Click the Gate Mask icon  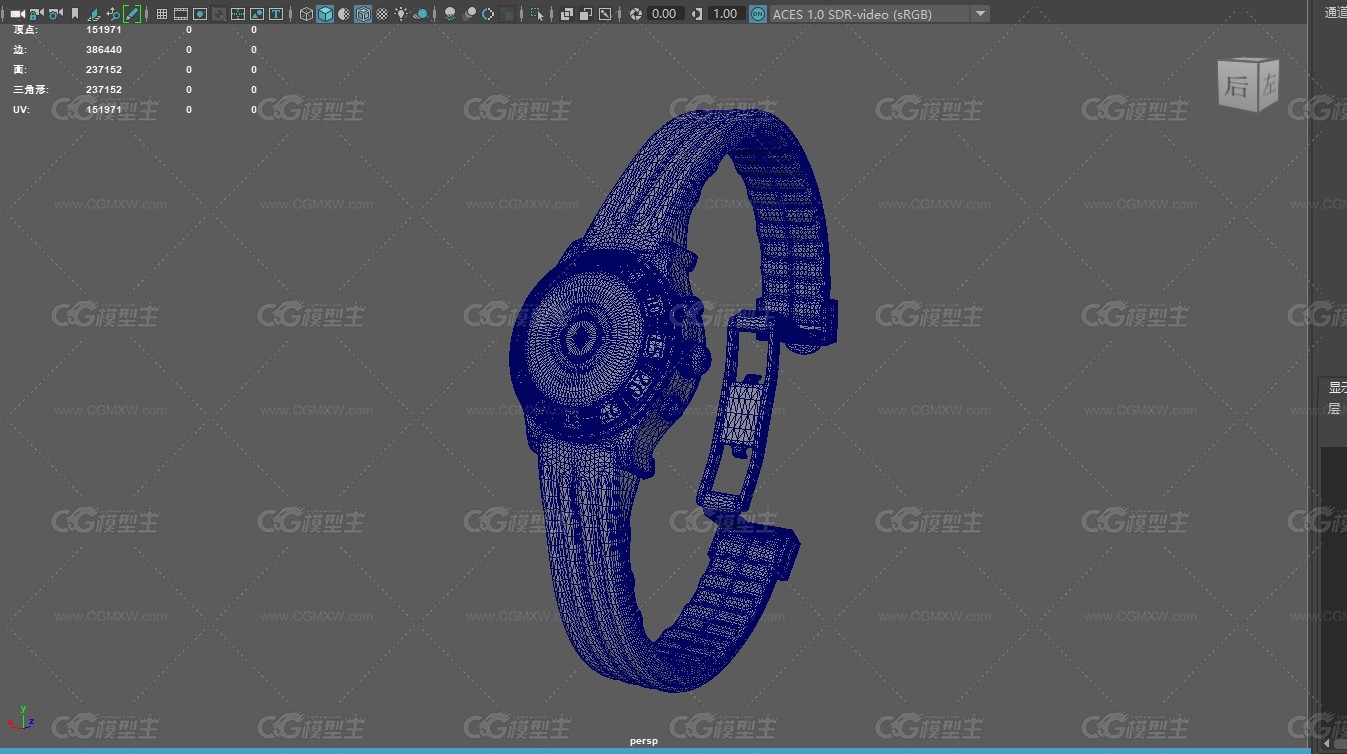pyautogui.click(x=219, y=14)
